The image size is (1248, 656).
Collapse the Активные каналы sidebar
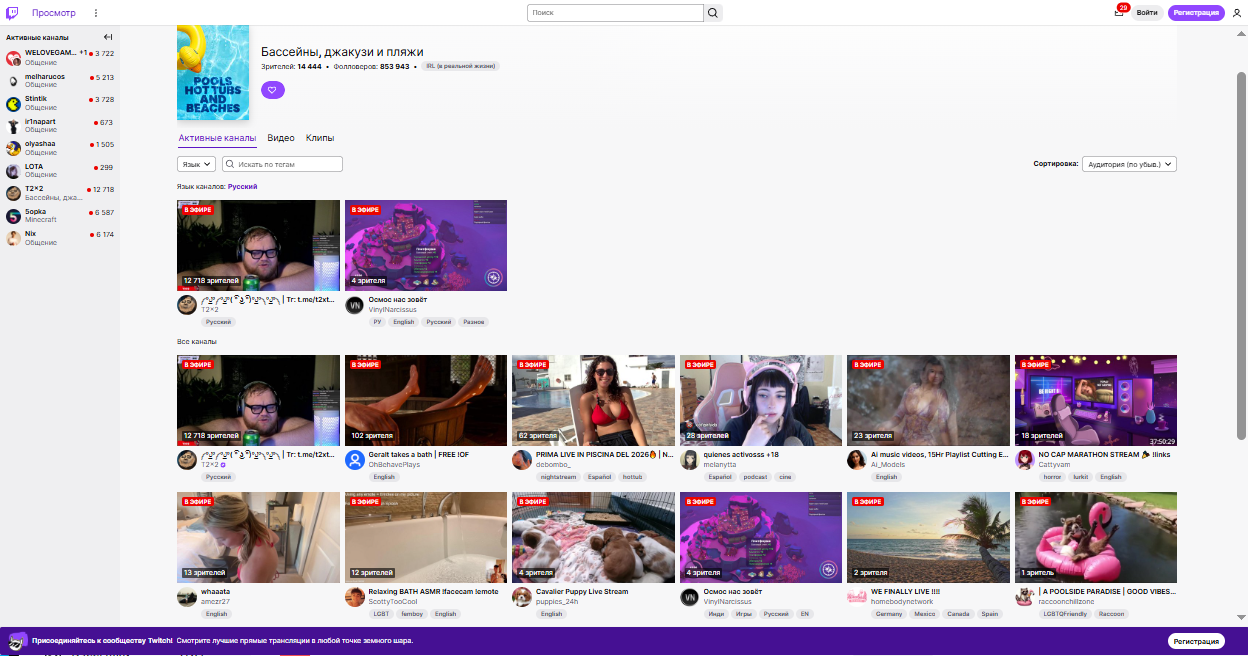[108, 37]
